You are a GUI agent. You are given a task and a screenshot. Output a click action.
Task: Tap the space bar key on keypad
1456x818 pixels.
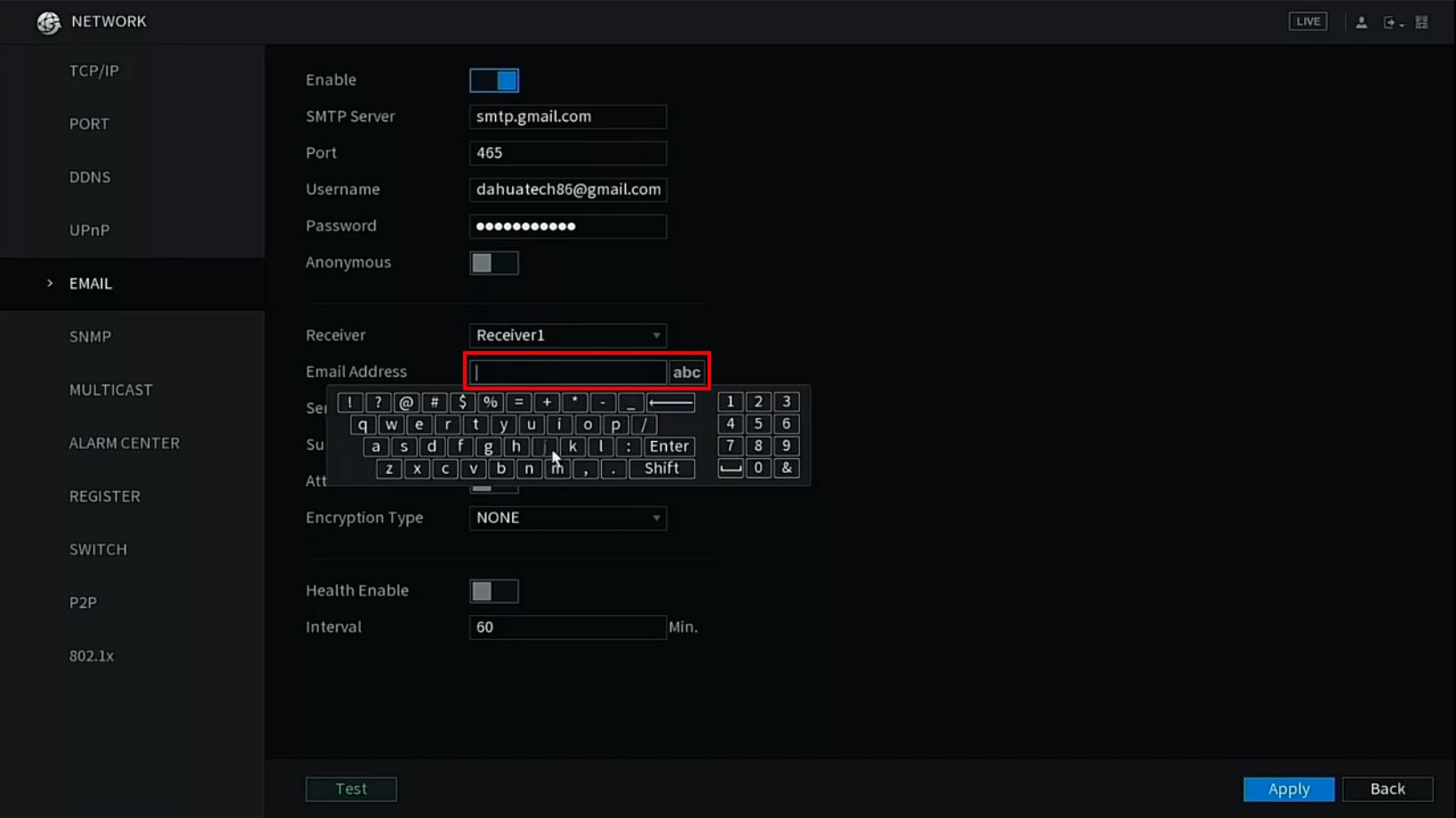click(731, 469)
